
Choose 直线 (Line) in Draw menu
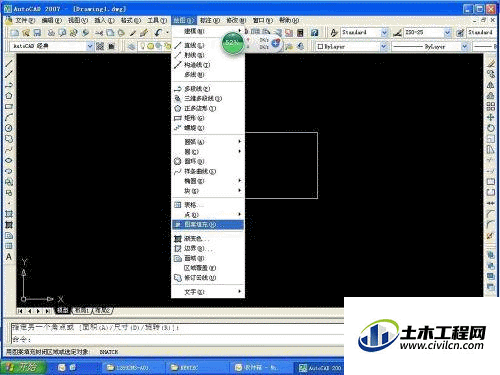click(x=208, y=45)
